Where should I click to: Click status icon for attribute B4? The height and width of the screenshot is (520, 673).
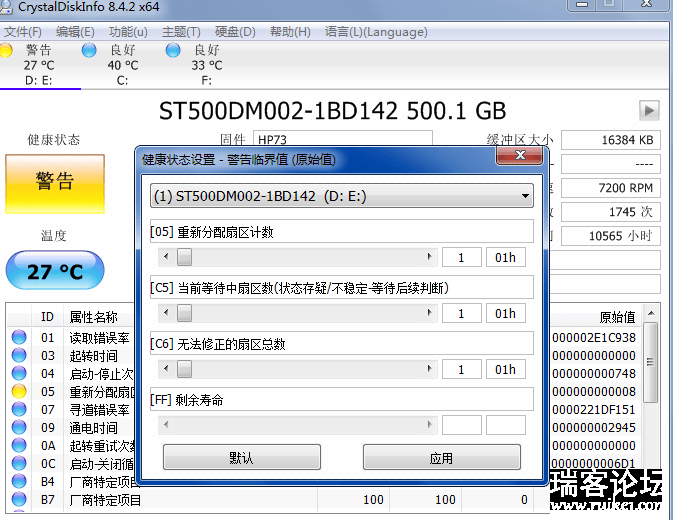coord(19,481)
